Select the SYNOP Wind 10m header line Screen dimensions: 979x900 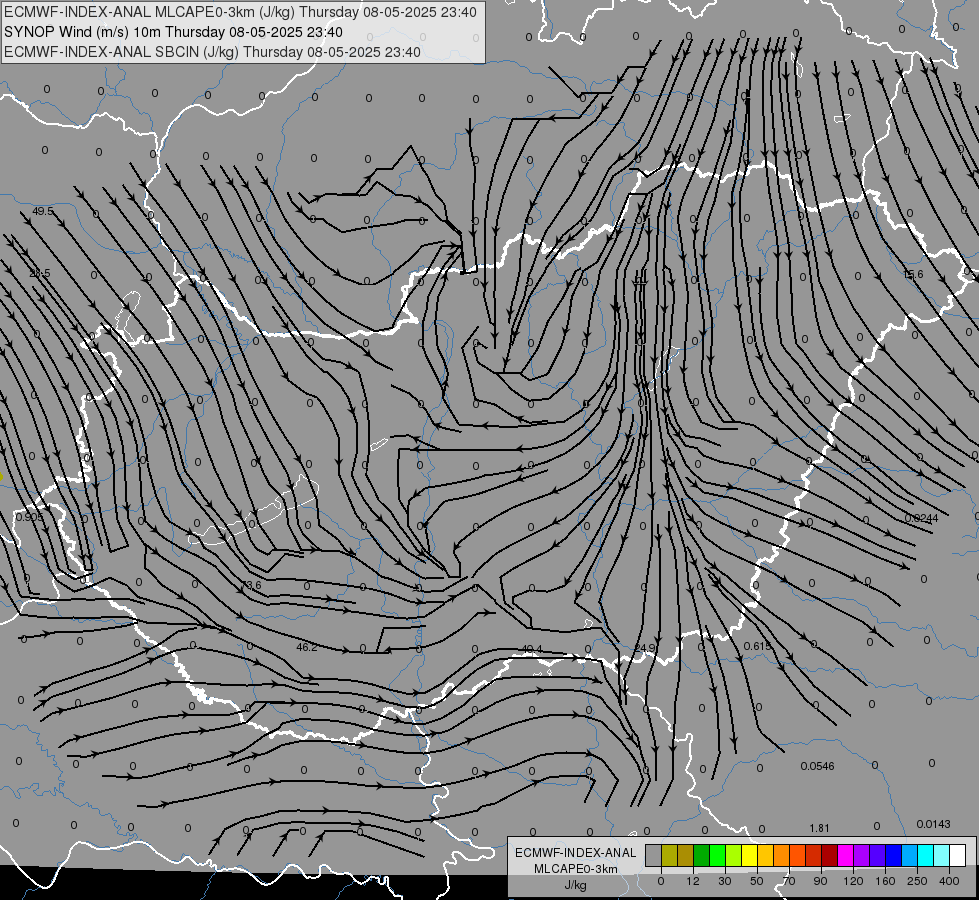click(x=173, y=32)
